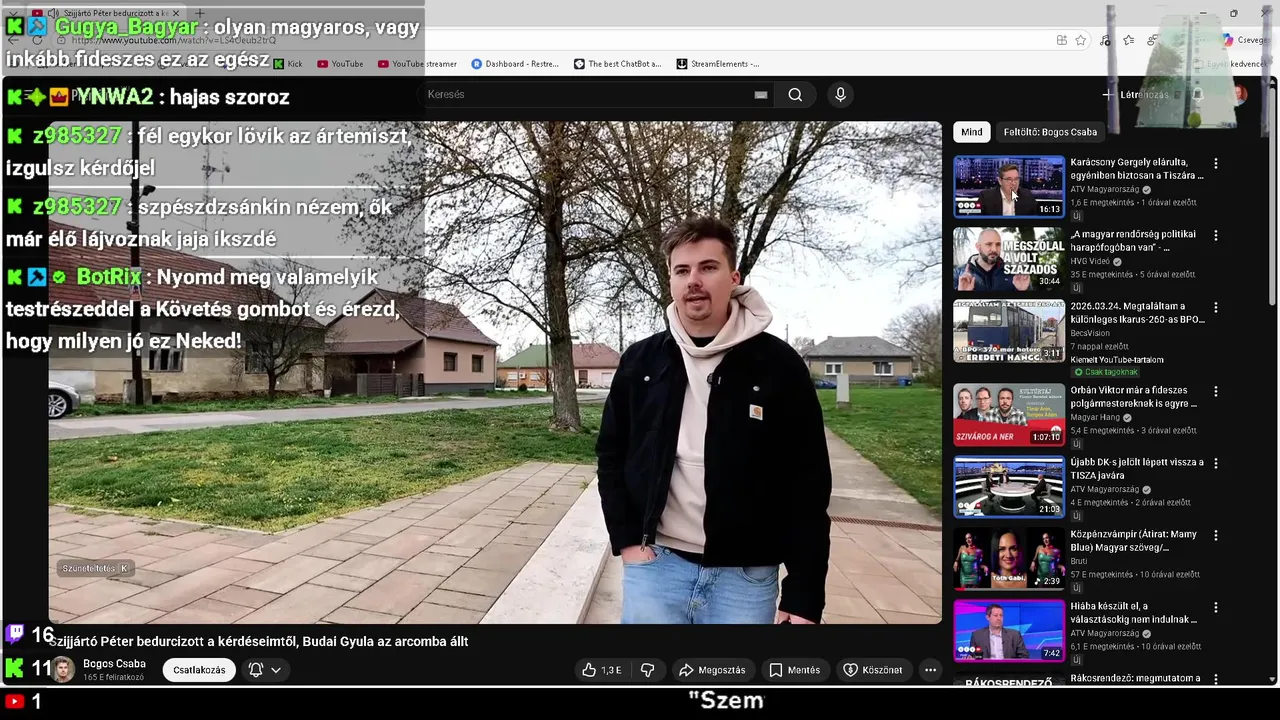Click the split screen apps icon in address bar
The height and width of the screenshot is (720, 1280).
[1061, 40]
